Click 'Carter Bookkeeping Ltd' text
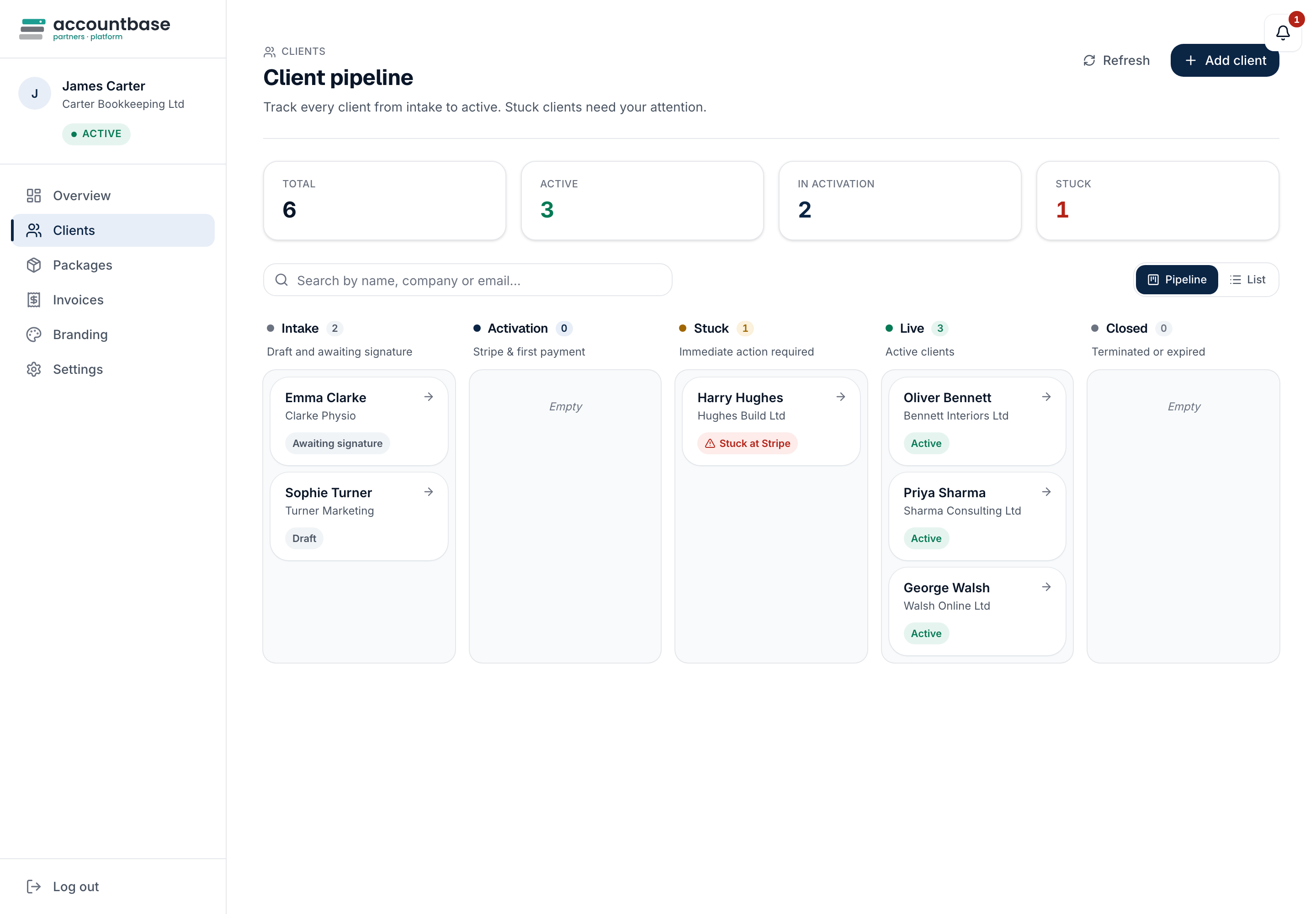The height and width of the screenshot is (914, 1316). tap(123, 104)
